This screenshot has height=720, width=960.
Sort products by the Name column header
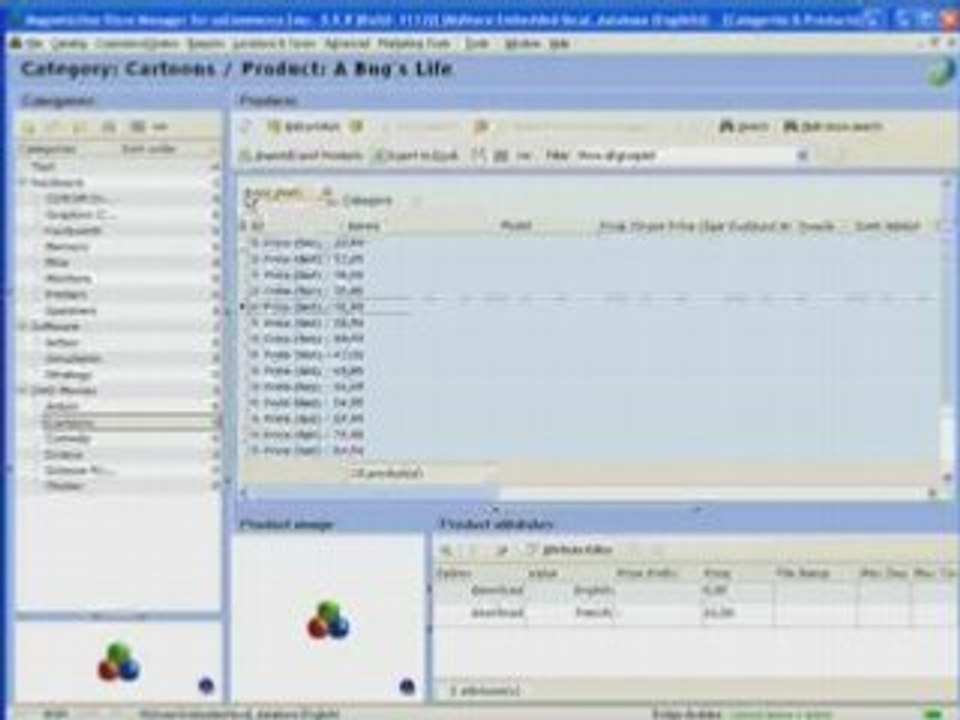[364, 227]
